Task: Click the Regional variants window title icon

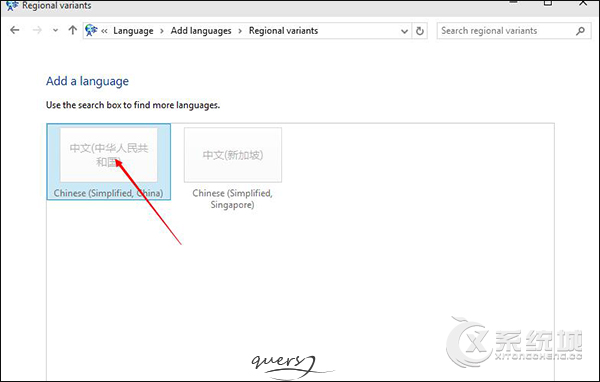Action: [x=12, y=5]
